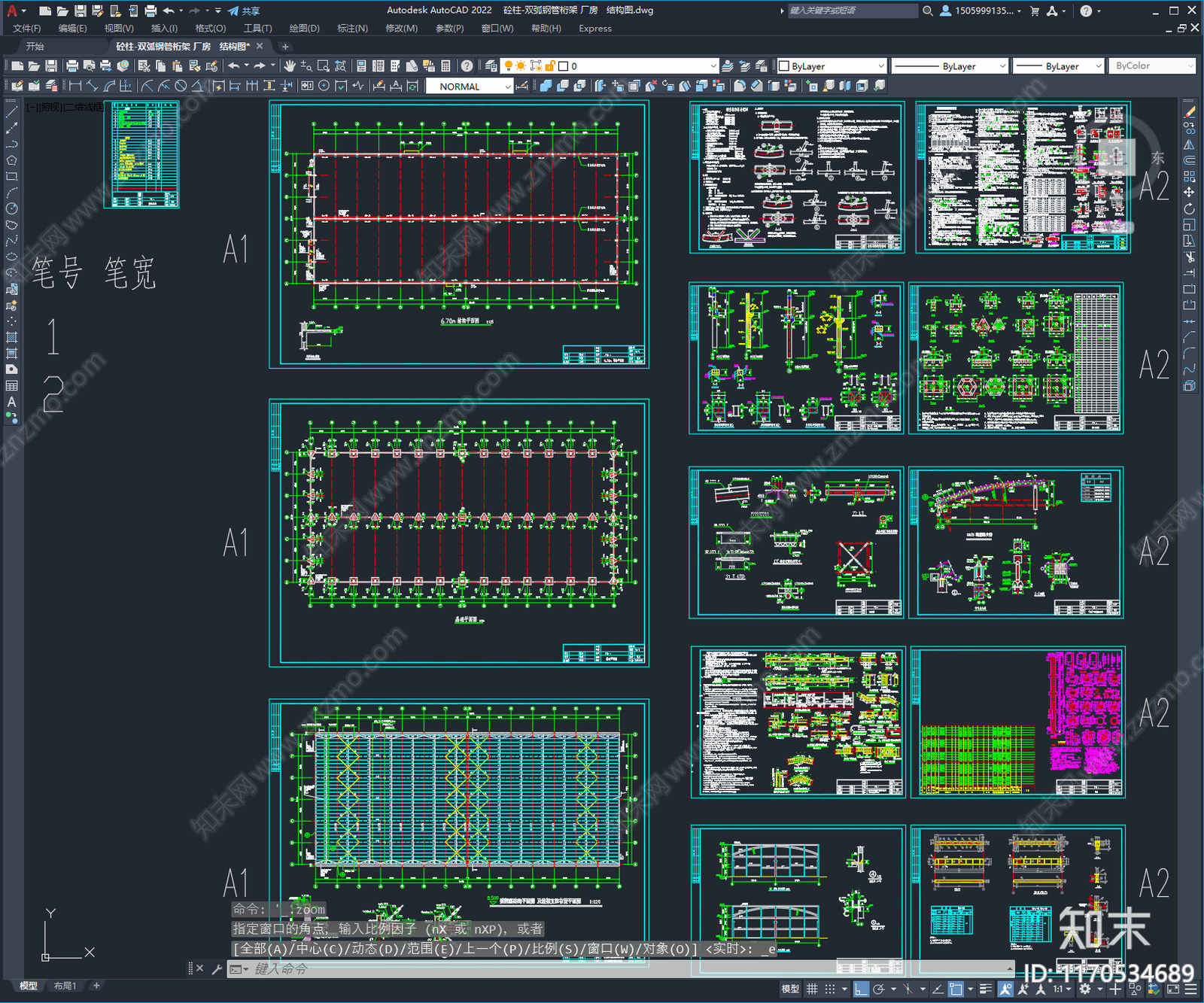Click the Pan hand tool icon
The height and width of the screenshot is (1003, 1204).
(x=290, y=66)
